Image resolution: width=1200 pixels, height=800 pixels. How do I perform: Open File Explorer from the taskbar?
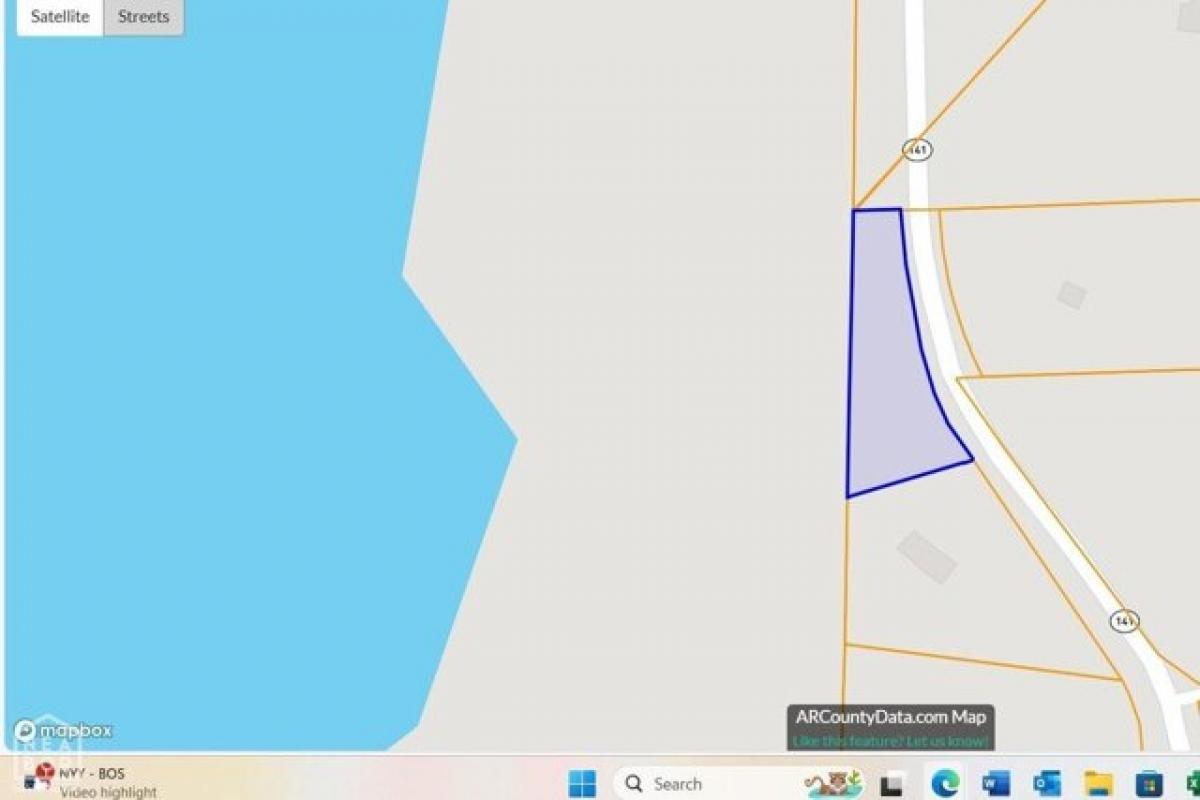1097,784
